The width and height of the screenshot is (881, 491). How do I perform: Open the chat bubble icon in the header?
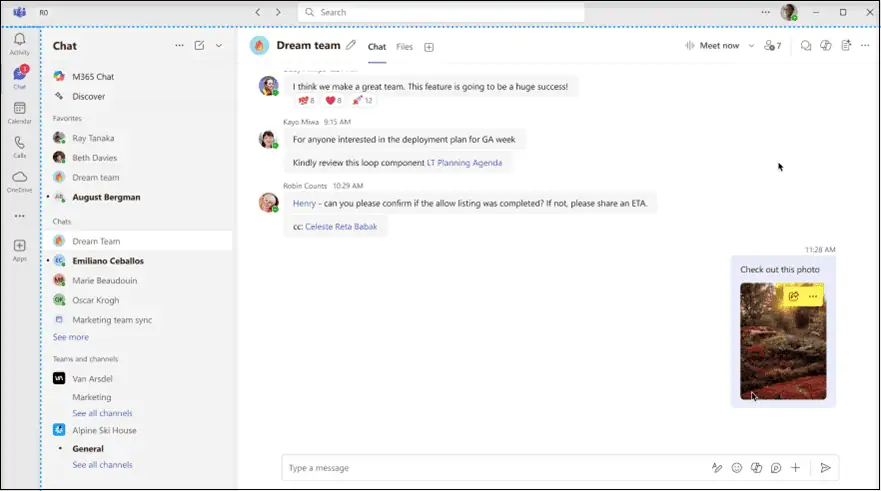tap(806, 46)
